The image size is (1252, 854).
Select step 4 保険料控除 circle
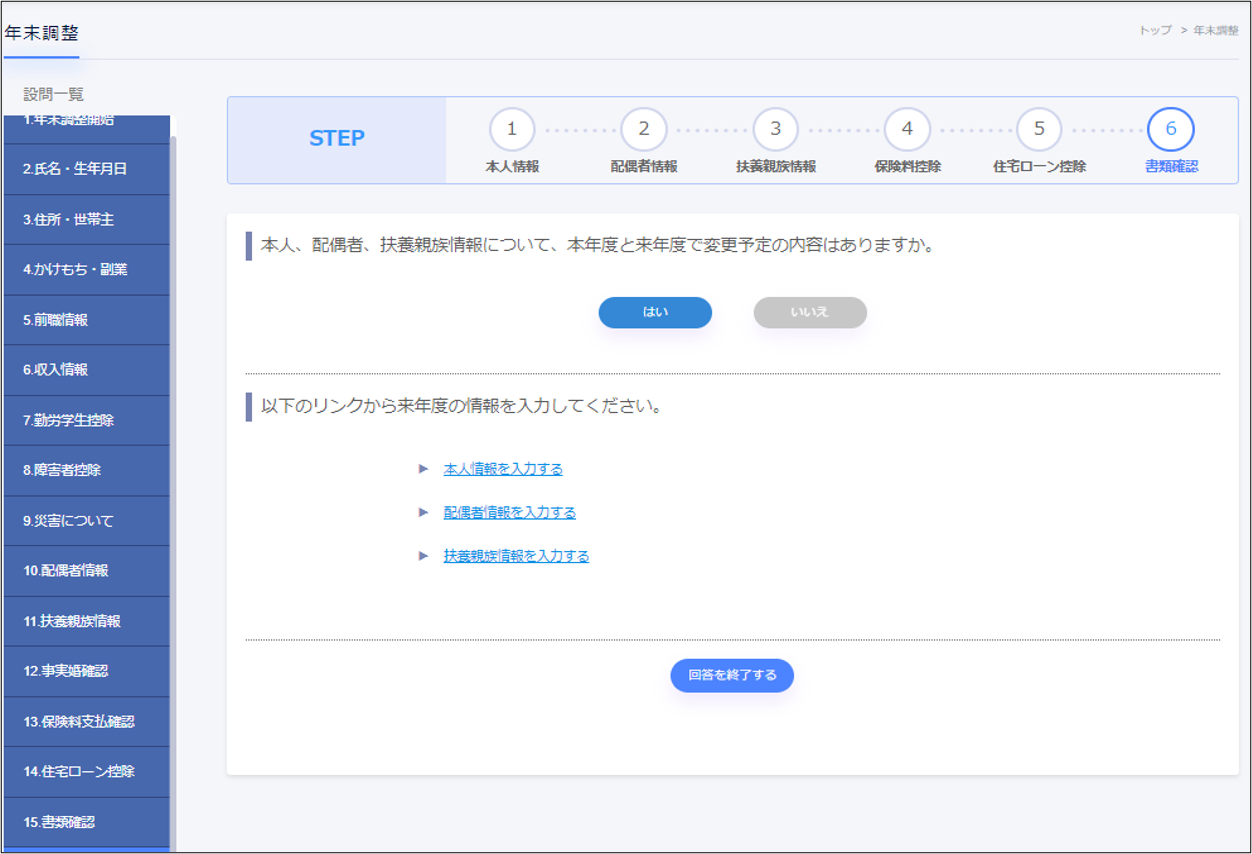907,128
